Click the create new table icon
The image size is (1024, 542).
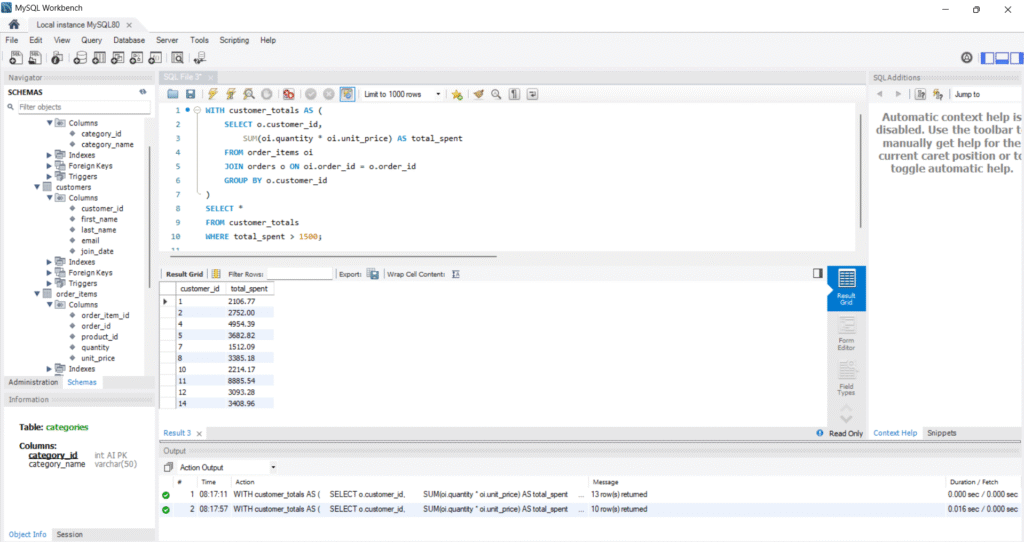(x=99, y=58)
